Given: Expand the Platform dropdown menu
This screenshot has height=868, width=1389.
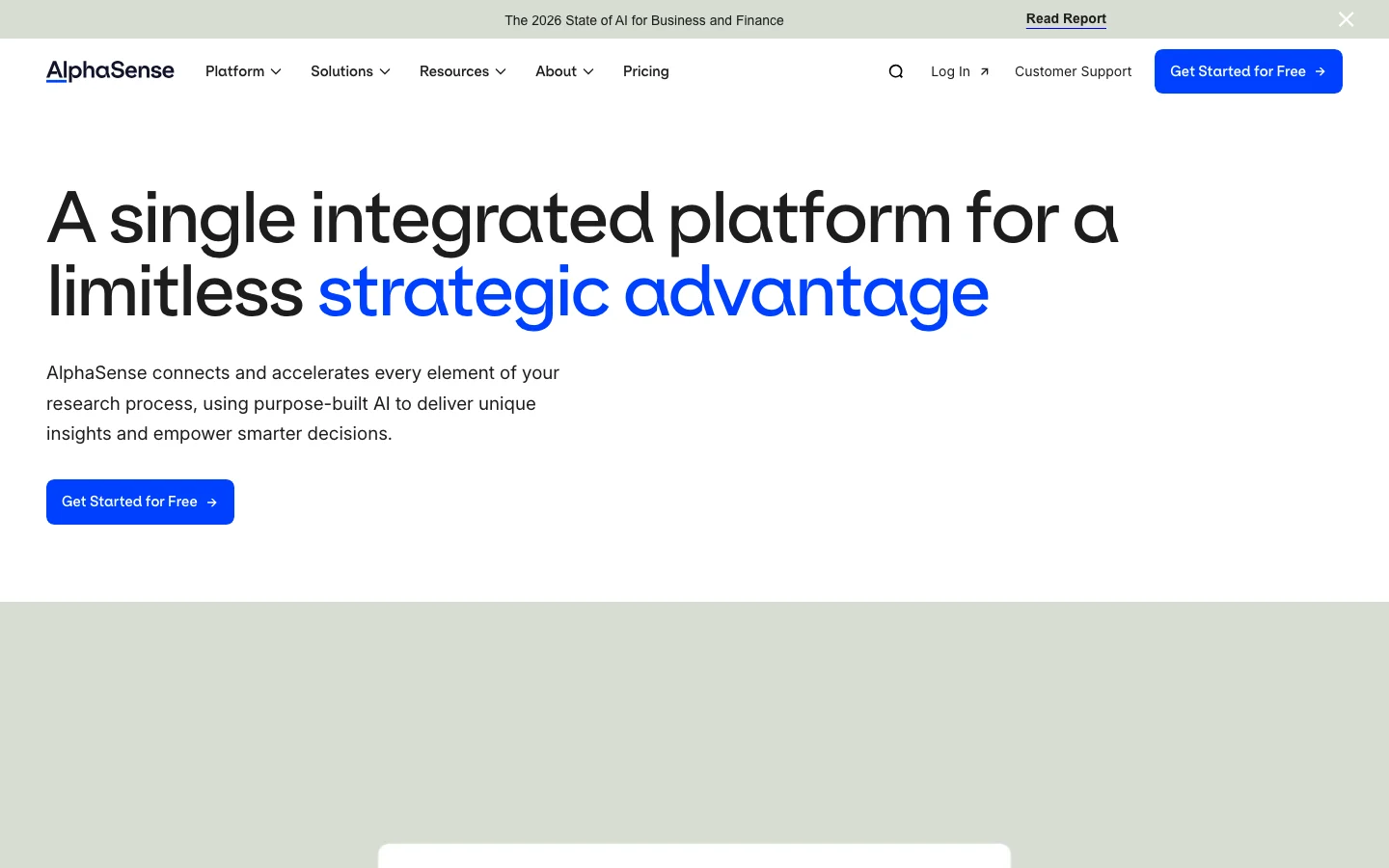Looking at the screenshot, I should (x=244, y=71).
